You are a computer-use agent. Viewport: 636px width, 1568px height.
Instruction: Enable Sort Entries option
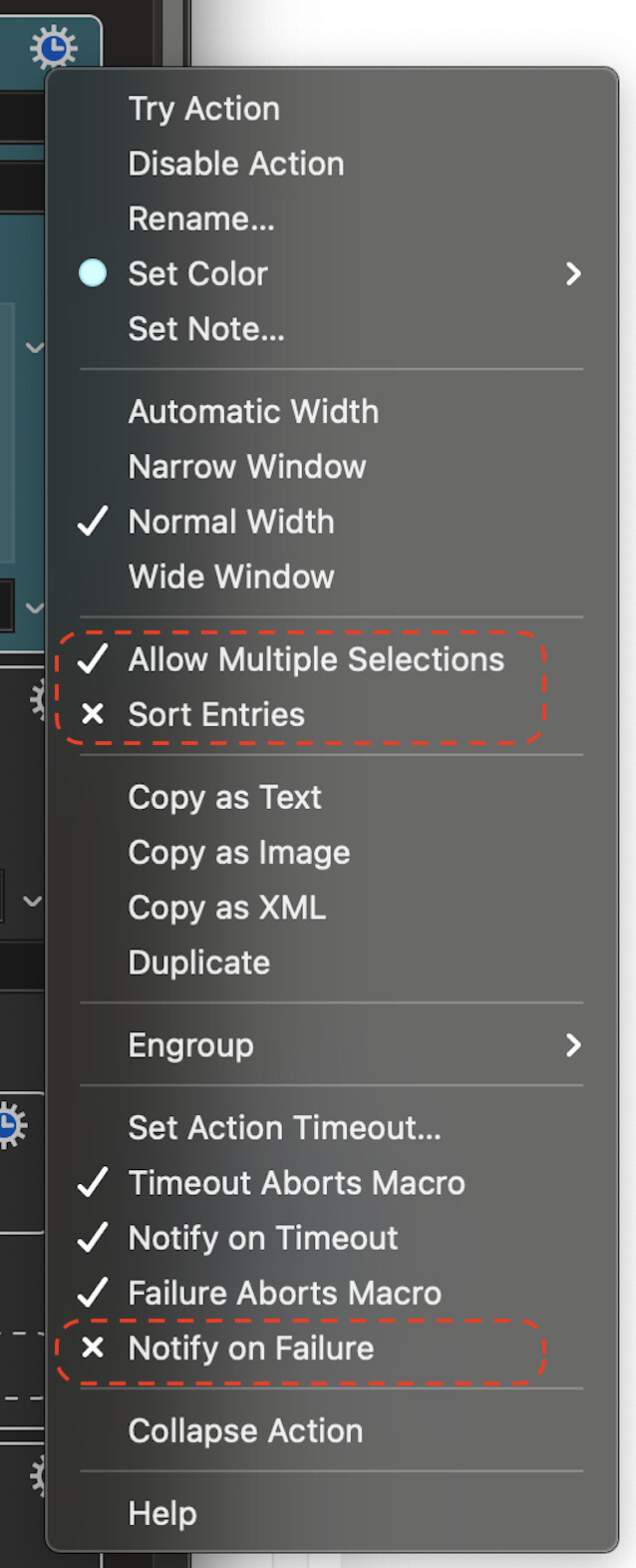[216, 714]
